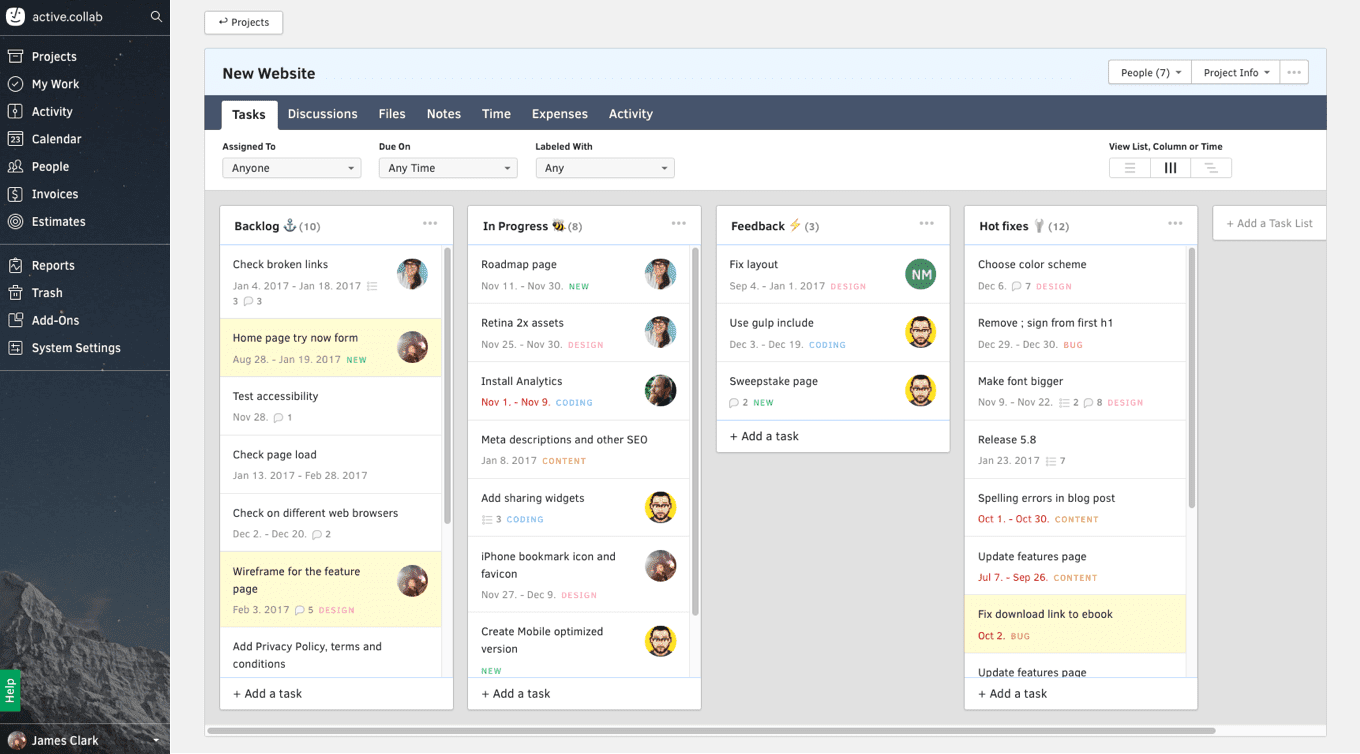The width and height of the screenshot is (1360, 754).
Task: Open the Estimates section
Action: point(58,222)
